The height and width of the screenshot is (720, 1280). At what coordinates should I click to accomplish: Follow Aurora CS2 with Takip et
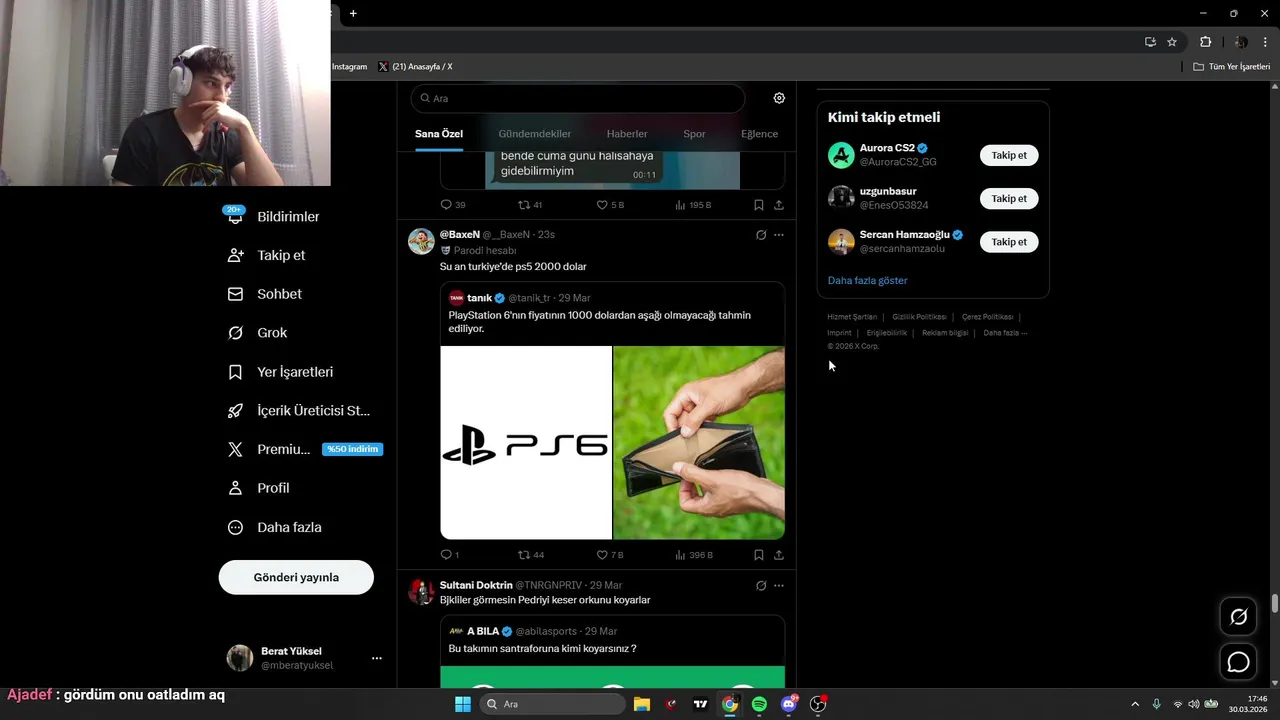pyautogui.click(x=1009, y=155)
